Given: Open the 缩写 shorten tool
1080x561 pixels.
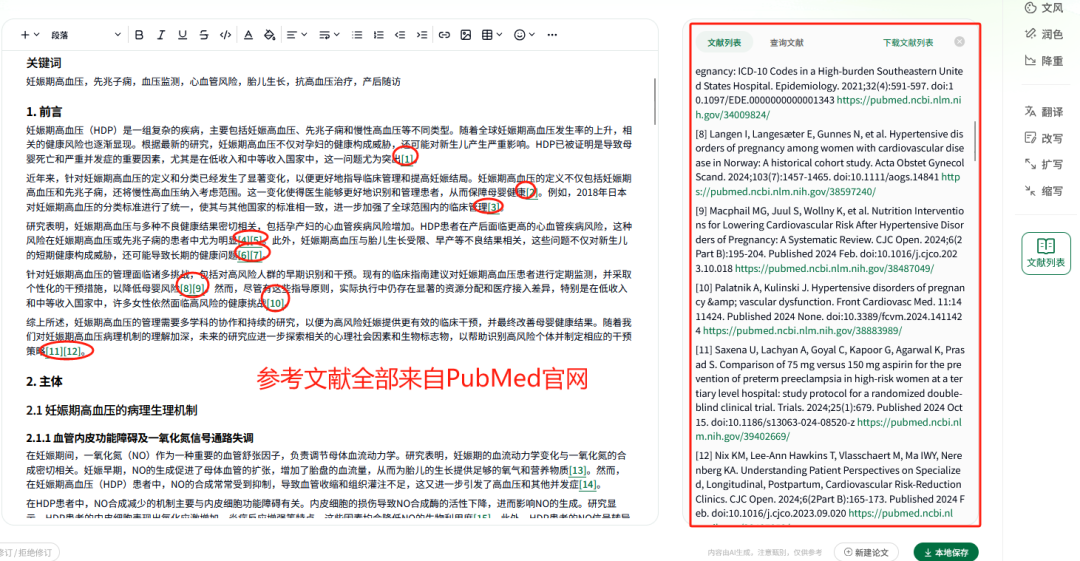Looking at the screenshot, I should coord(1044,191).
